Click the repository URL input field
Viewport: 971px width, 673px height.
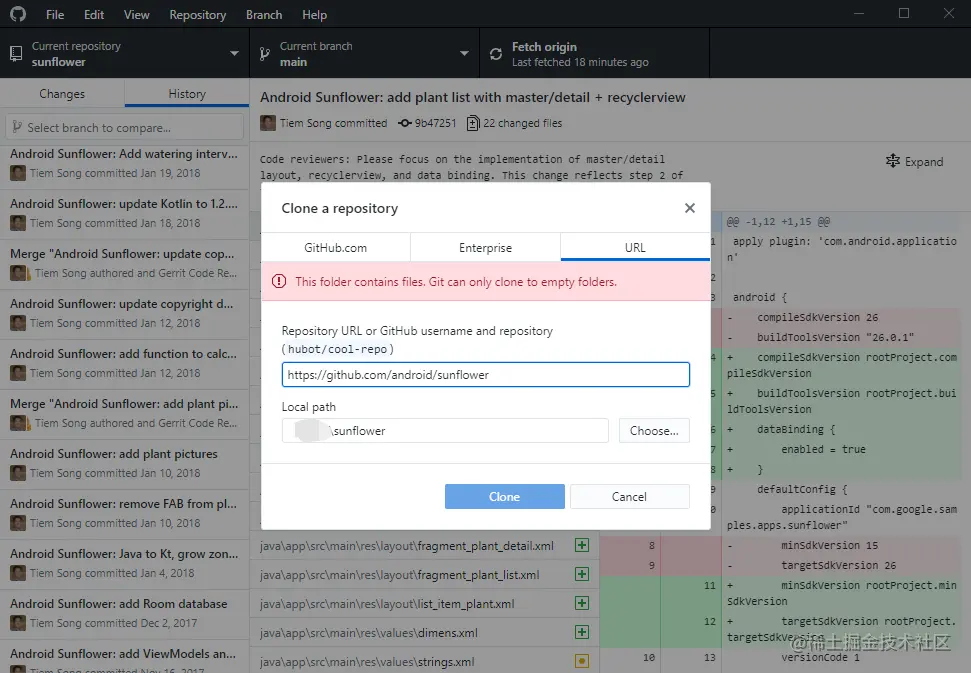485,375
